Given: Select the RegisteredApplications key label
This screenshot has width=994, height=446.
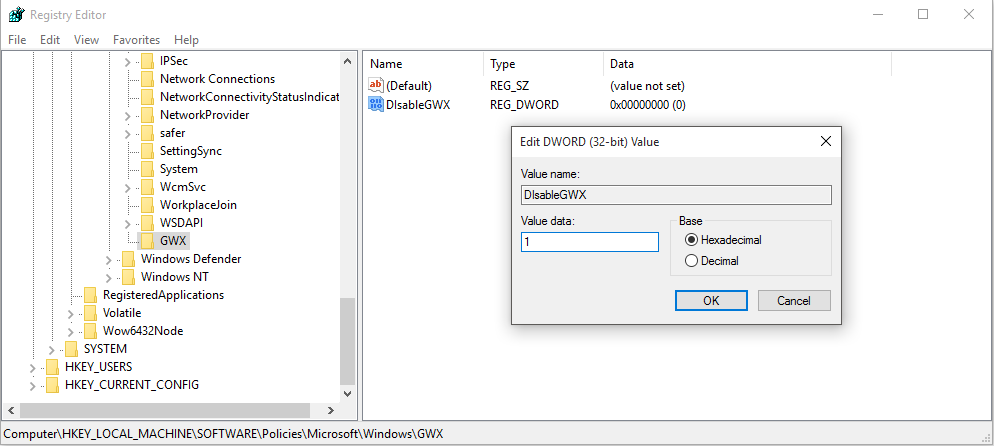Looking at the screenshot, I should [x=164, y=295].
